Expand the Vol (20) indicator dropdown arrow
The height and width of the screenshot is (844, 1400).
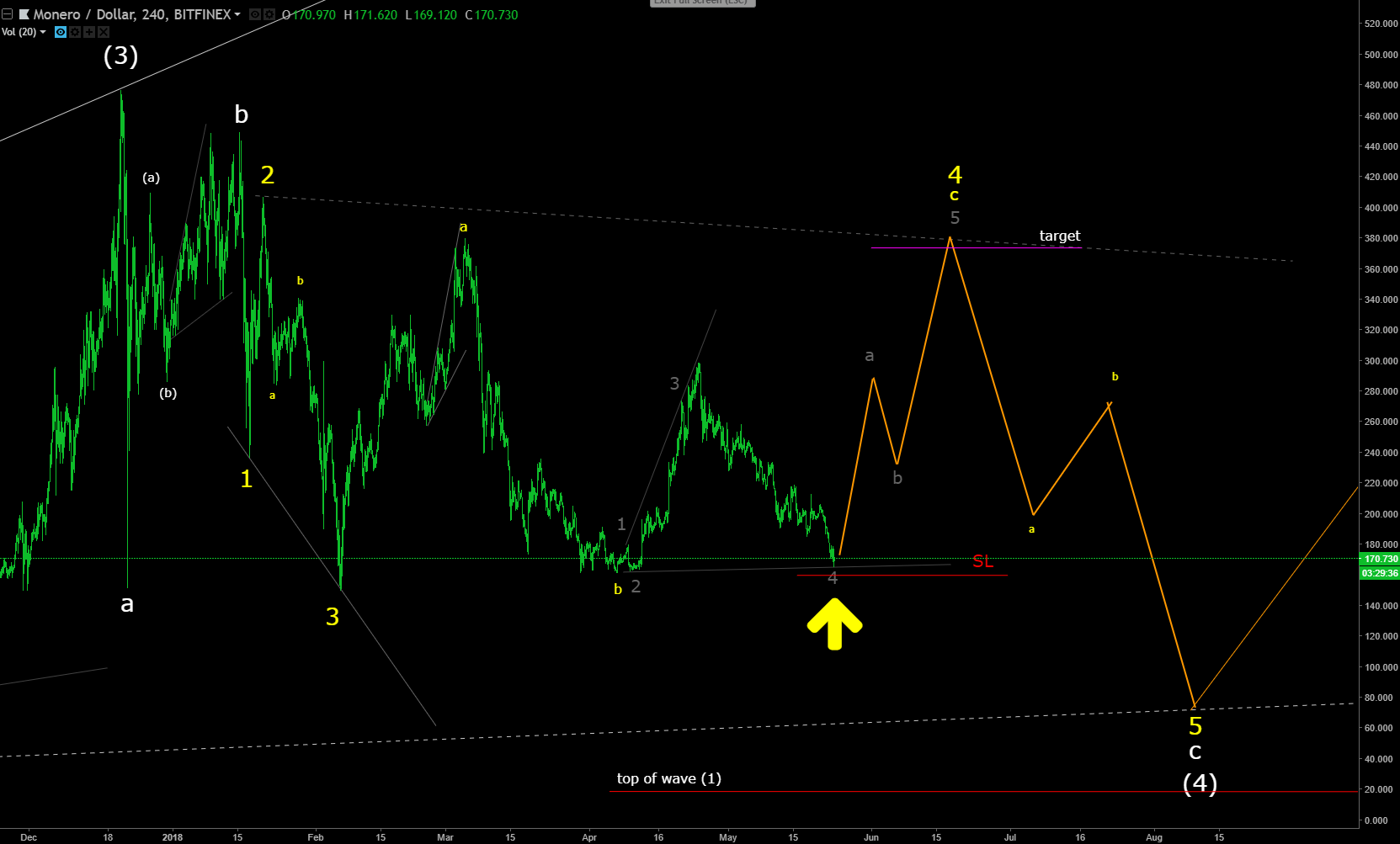click(x=43, y=32)
